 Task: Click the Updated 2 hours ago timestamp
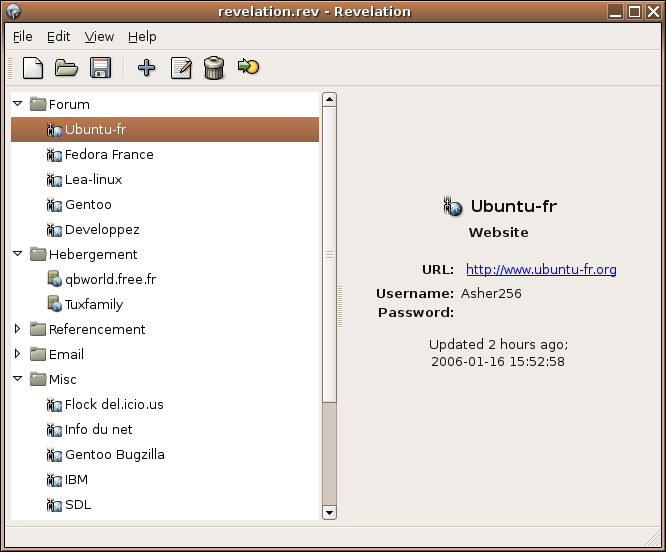(498, 353)
